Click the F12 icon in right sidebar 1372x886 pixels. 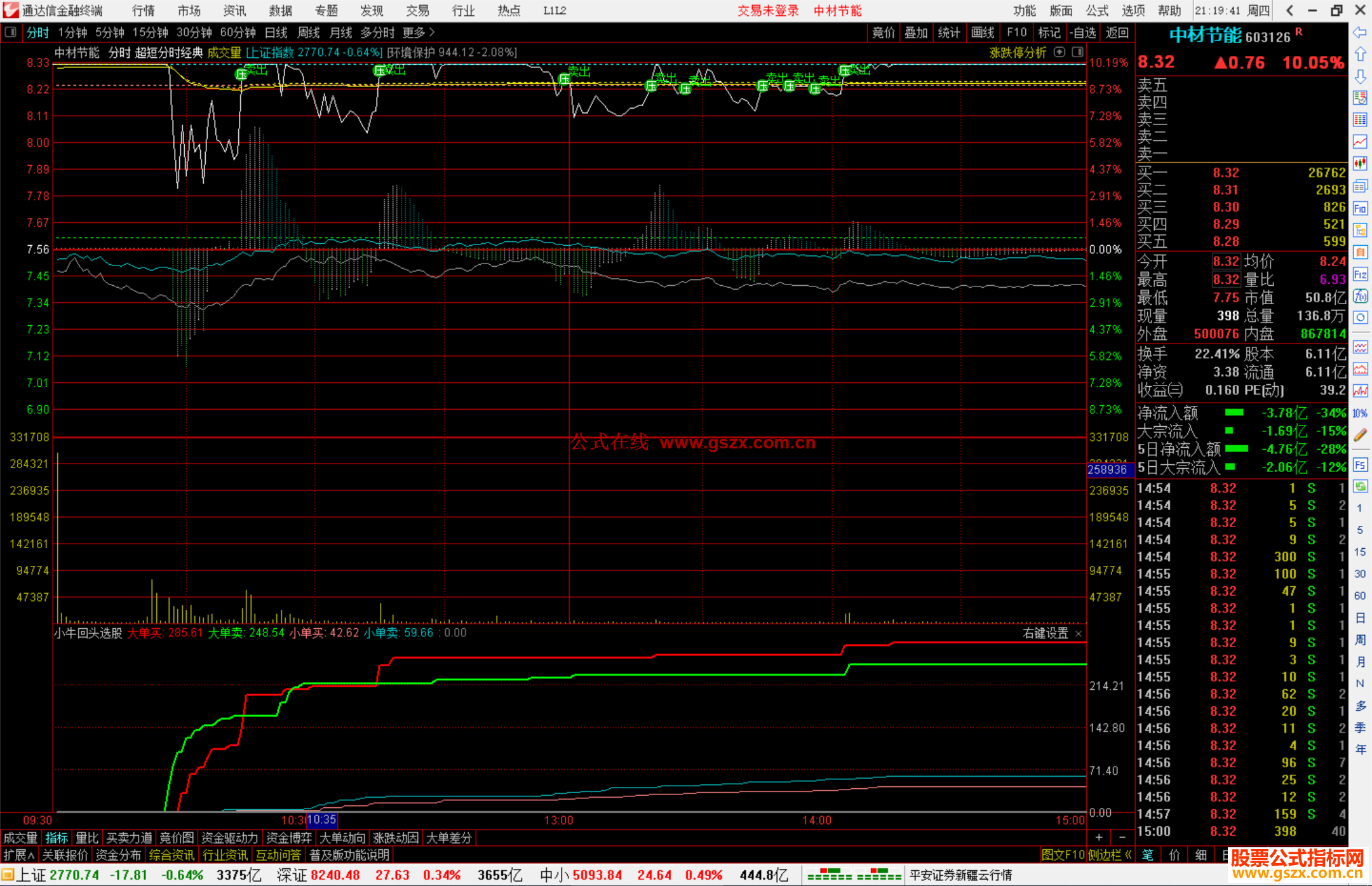[x=1360, y=274]
